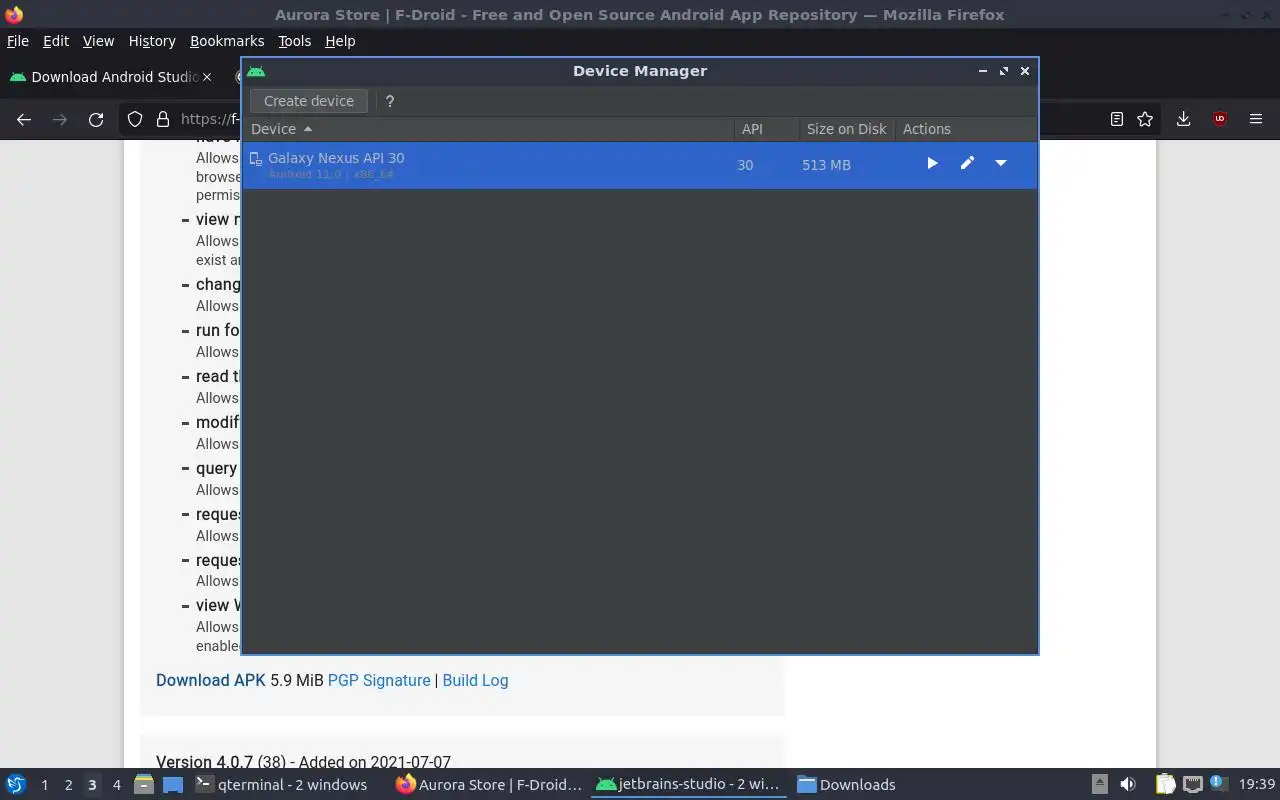Sort by Size on Disk column
Viewport: 1280px width, 800px height.
point(846,129)
